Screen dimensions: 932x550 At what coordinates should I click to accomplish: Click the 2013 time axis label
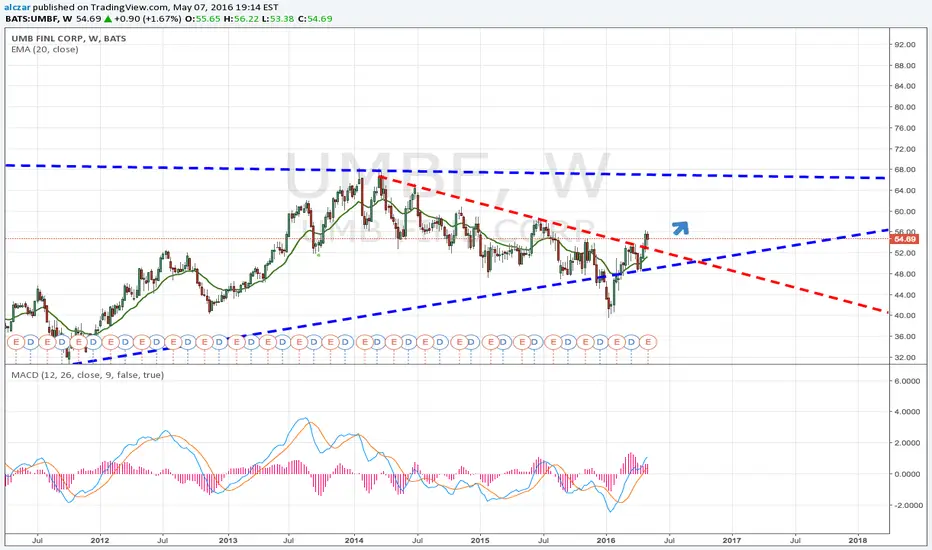228,540
